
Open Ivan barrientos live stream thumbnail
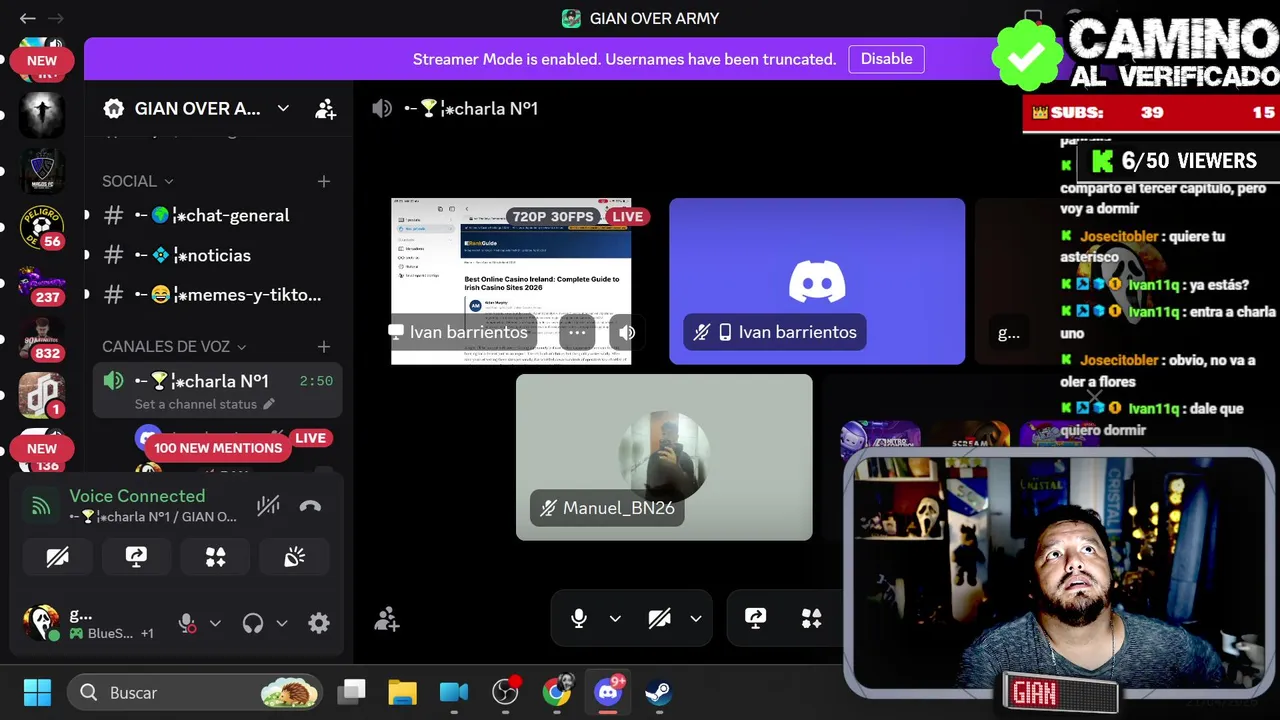point(511,281)
